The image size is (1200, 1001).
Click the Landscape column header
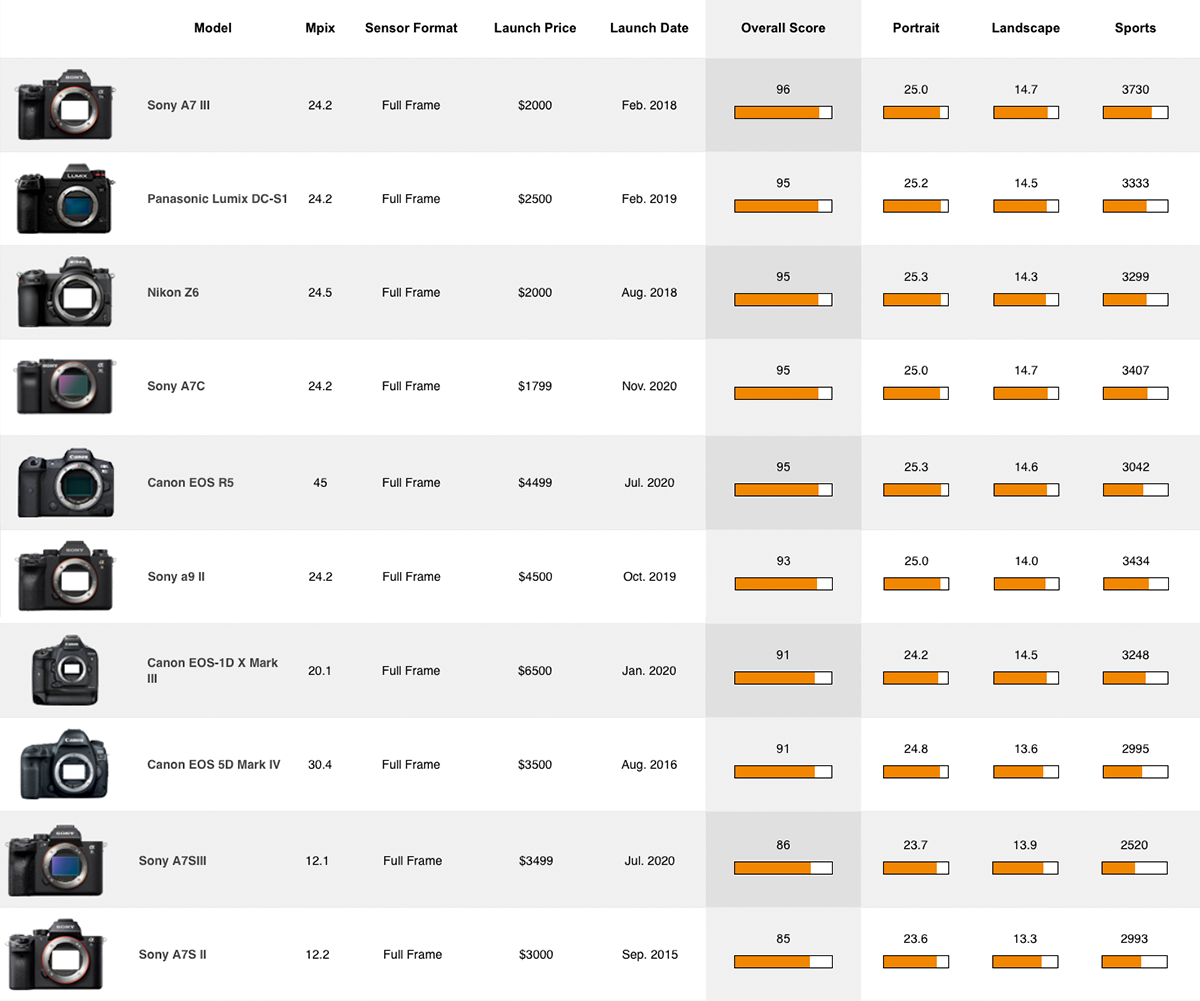click(x=1026, y=28)
